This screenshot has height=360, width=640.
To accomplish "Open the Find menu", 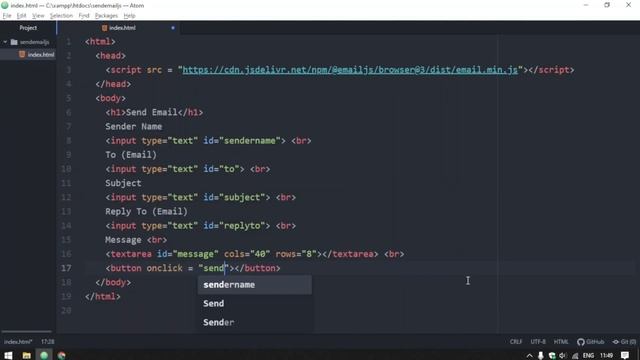I will coord(84,16).
